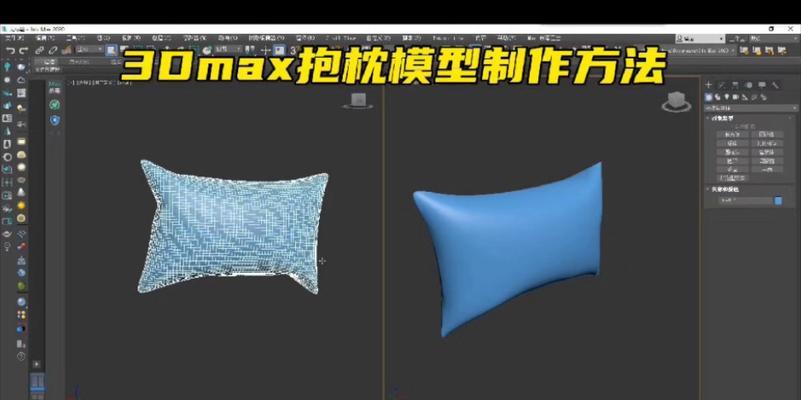This screenshot has height=400, width=801.
Task: Open the Display panel tab
Action: click(x=762, y=85)
